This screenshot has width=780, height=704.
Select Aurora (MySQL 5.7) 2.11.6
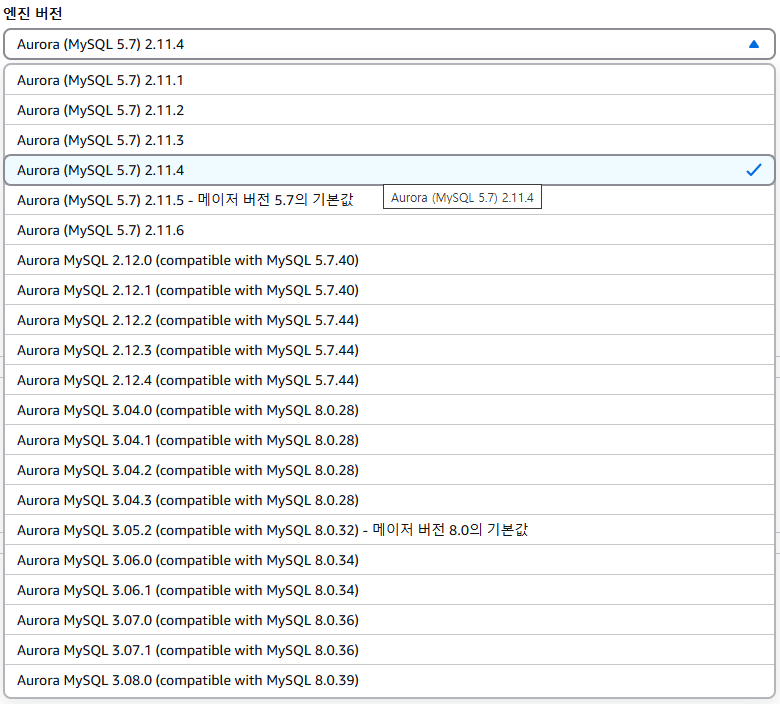tap(389, 230)
